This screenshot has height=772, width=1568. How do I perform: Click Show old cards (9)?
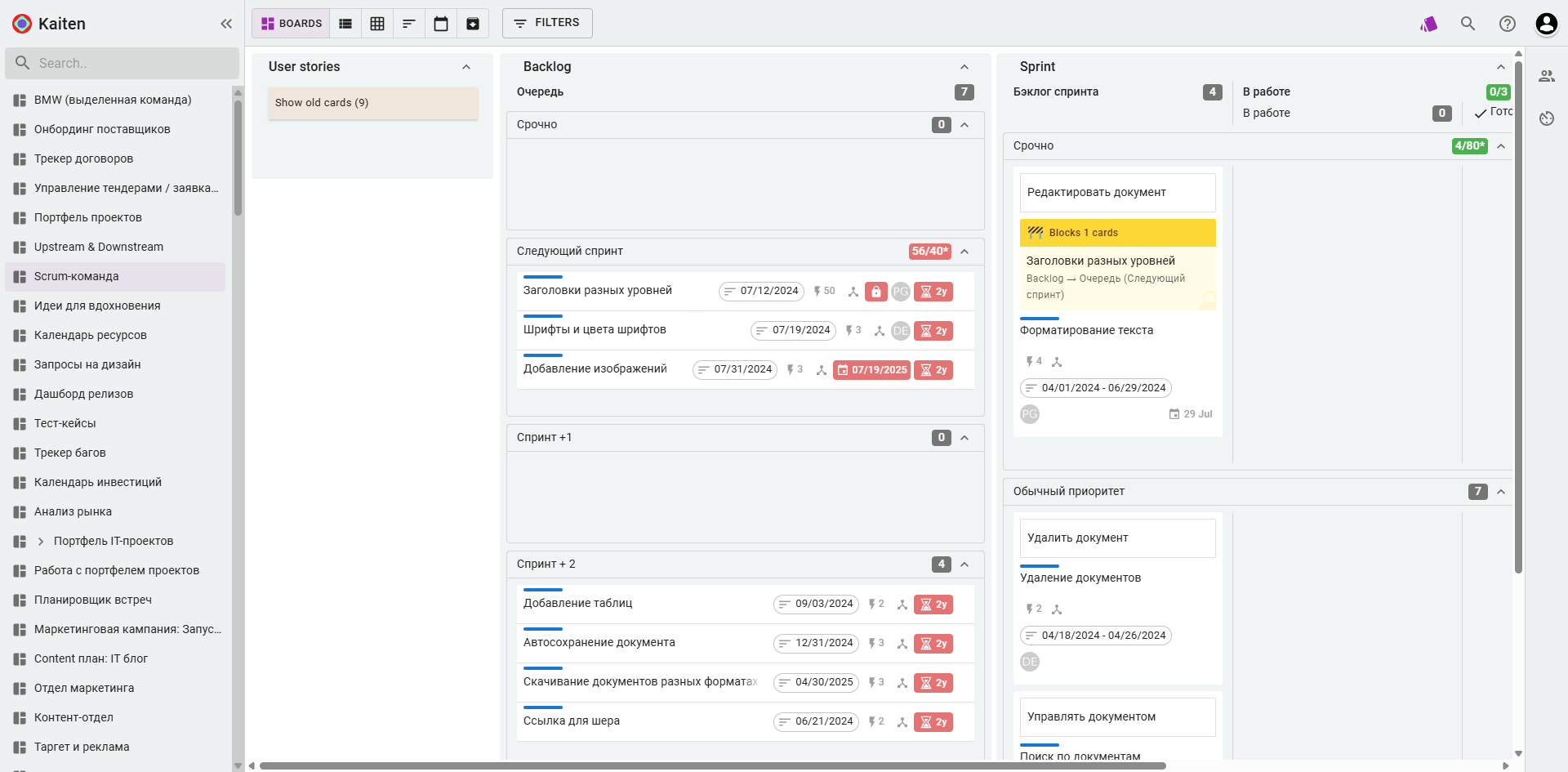coord(322,103)
